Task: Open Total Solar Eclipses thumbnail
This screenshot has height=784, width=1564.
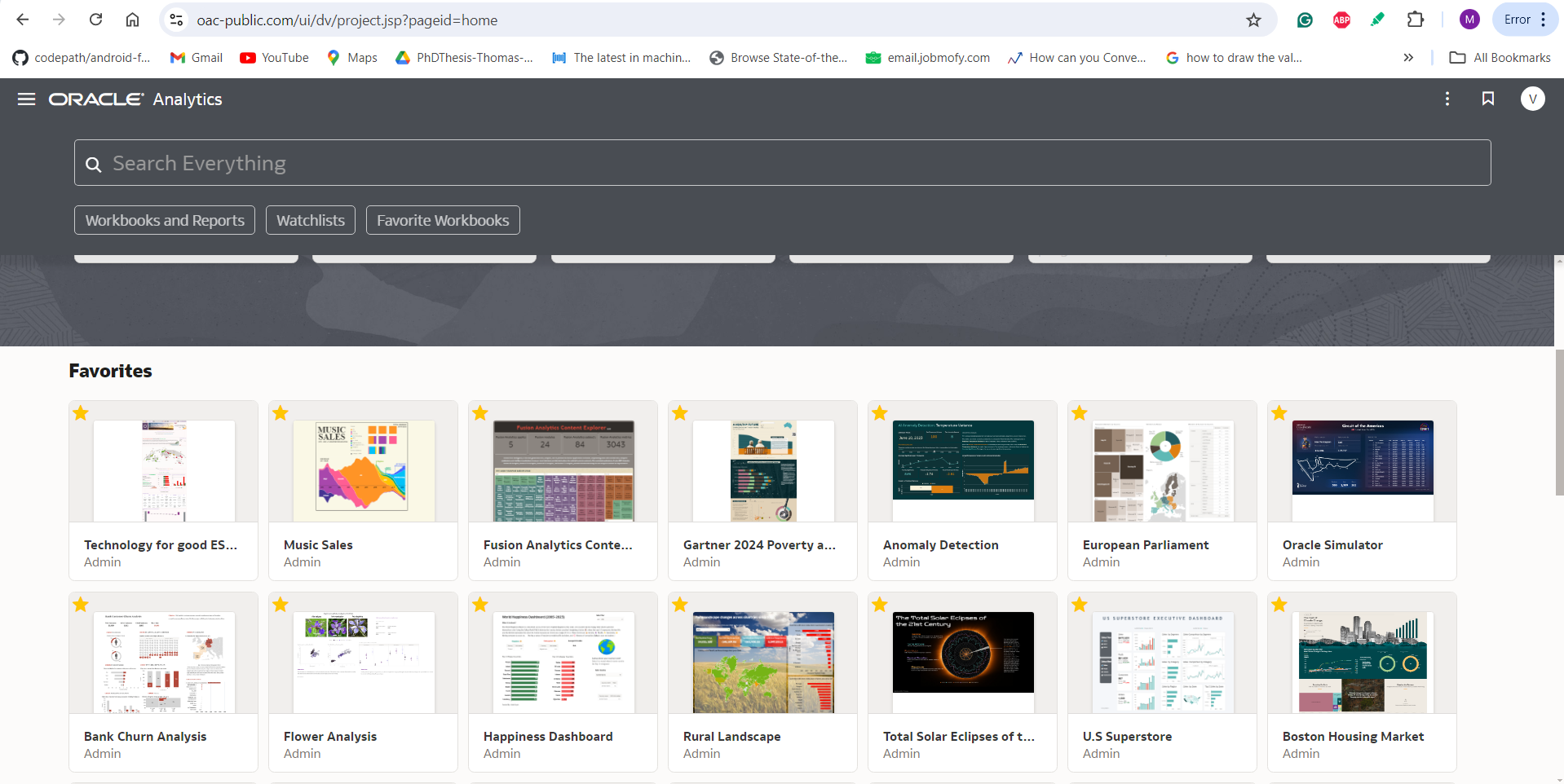Action: pyautogui.click(x=963, y=663)
